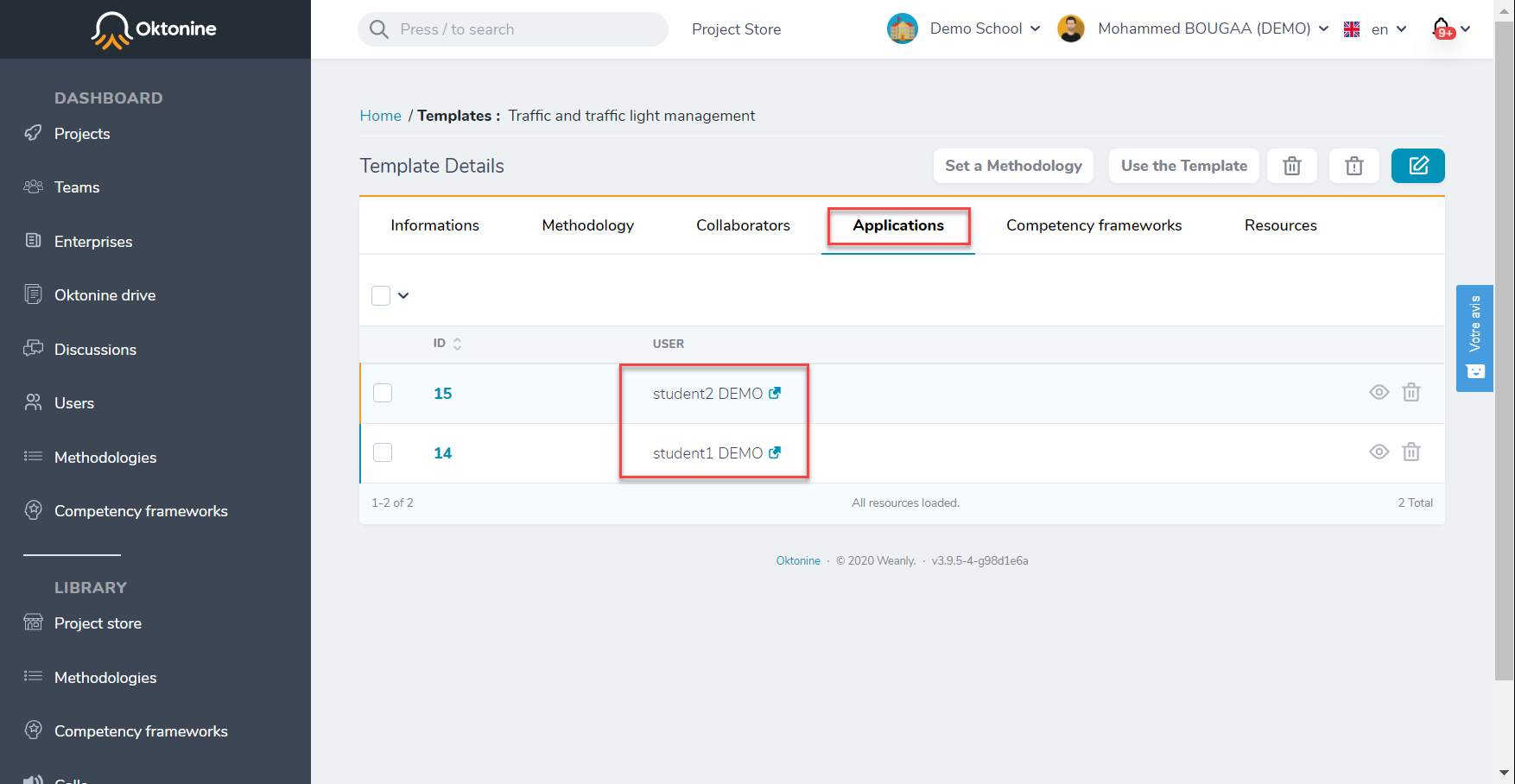This screenshot has width=1515, height=784.
Task: Switch to the Collaborators tab
Action: pos(743,225)
